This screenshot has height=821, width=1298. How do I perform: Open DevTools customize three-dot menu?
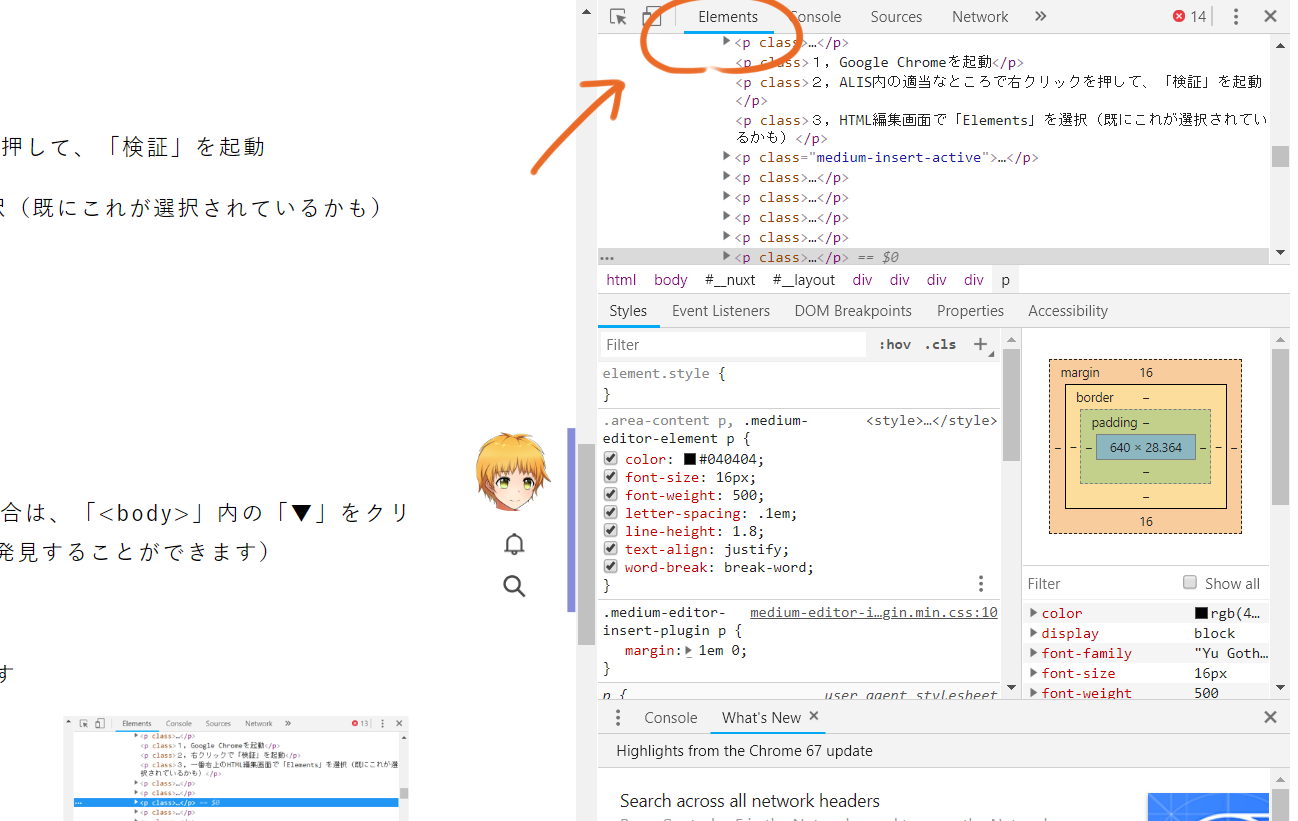pyautogui.click(x=1236, y=17)
